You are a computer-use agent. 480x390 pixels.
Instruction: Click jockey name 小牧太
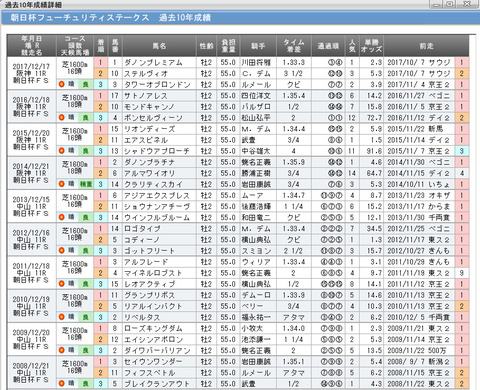[x=252, y=328]
